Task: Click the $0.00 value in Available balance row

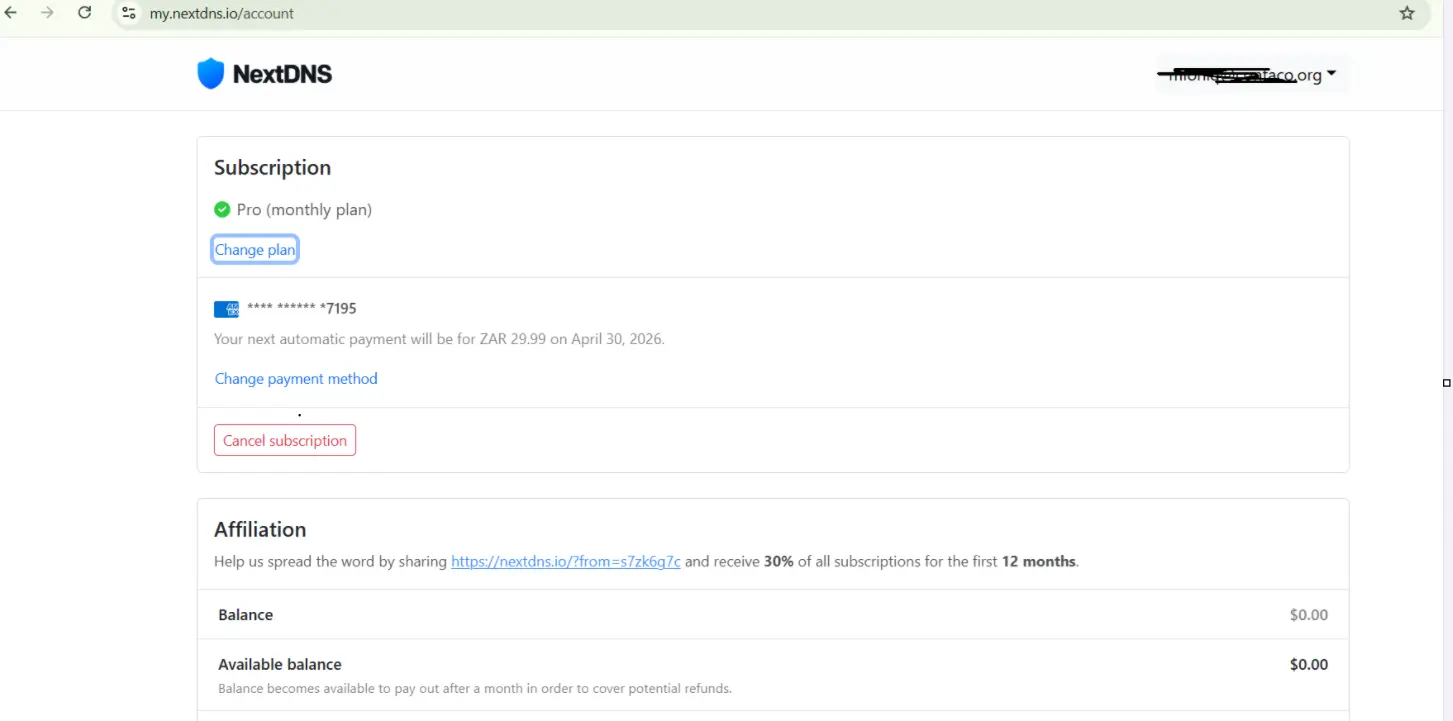Action: pyautogui.click(x=1309, y=665)
